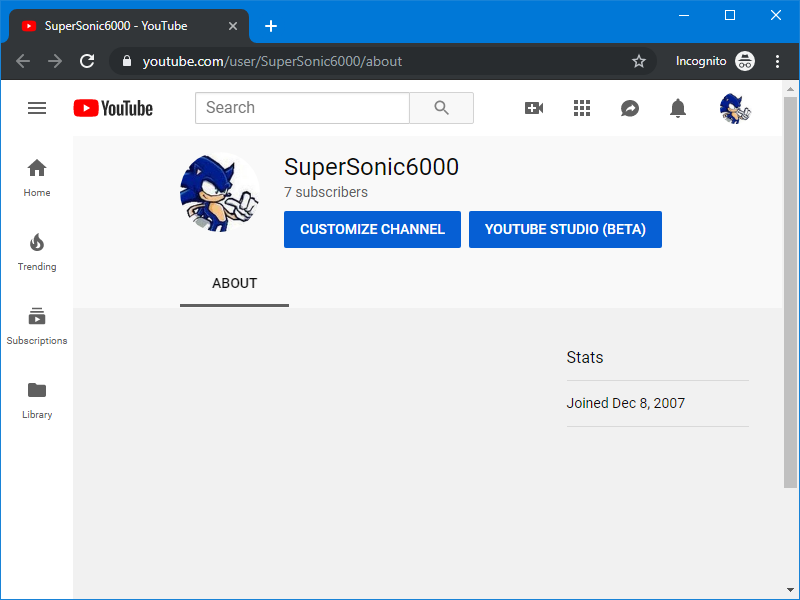The width and height of the screenshot is (800, 600).
Task: Click the browser forward arrow
Action: coord(55,61)
